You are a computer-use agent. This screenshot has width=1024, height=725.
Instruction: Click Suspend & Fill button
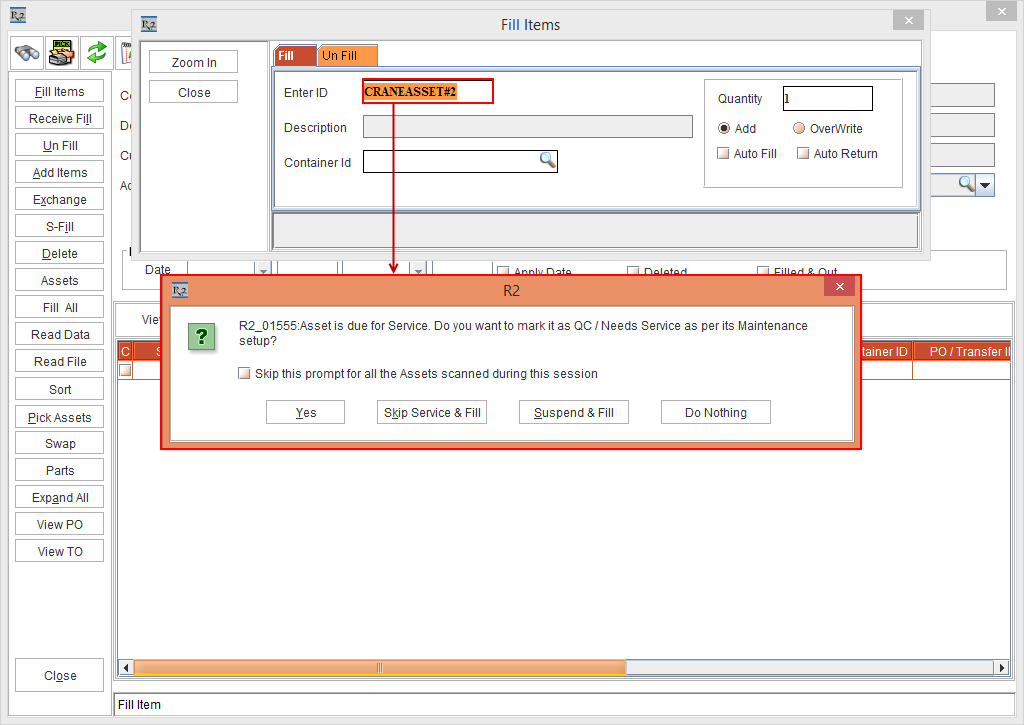coord(573,412)
